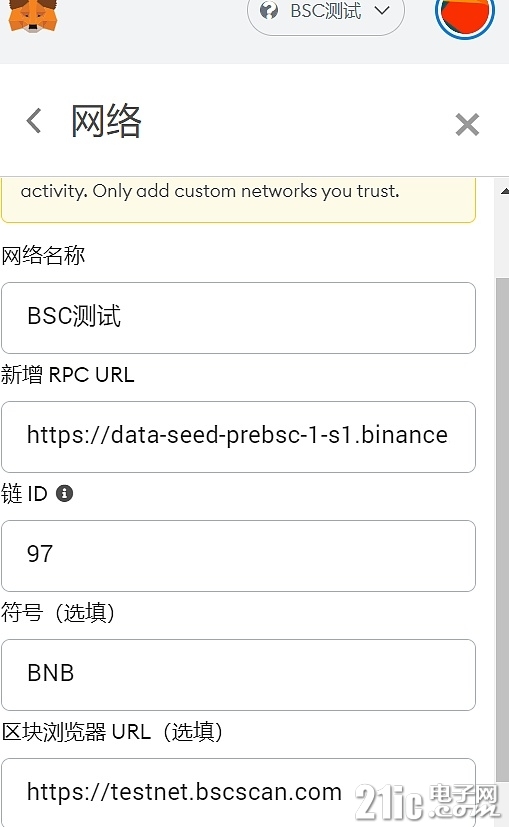Click the 21ic 电子网 watermark logo
The image size is (509, 827).
[x=427, y=802]
